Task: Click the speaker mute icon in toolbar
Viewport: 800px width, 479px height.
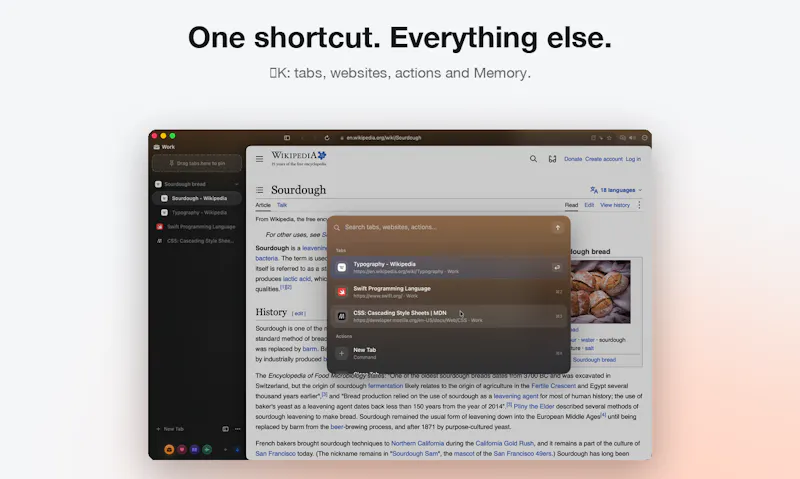Action: (632, 138)
